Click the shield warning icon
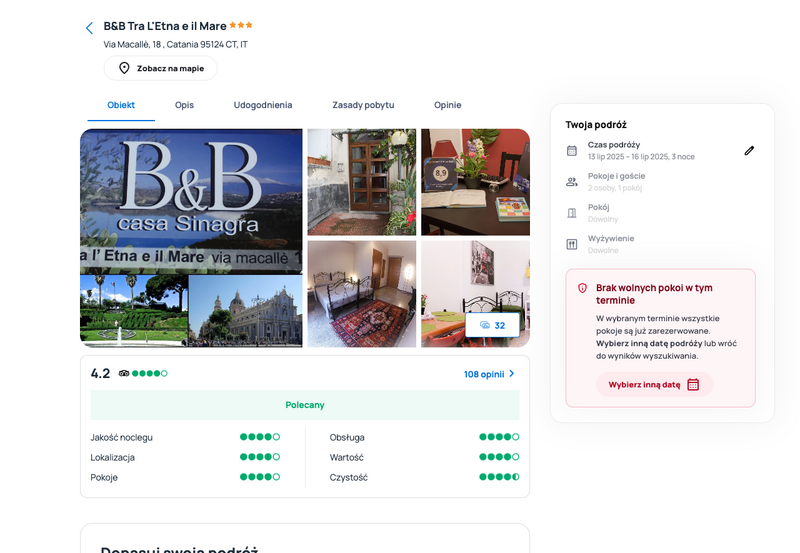This screenshot has width=800, height=553. pyautogui.click(x=582, y=288)
